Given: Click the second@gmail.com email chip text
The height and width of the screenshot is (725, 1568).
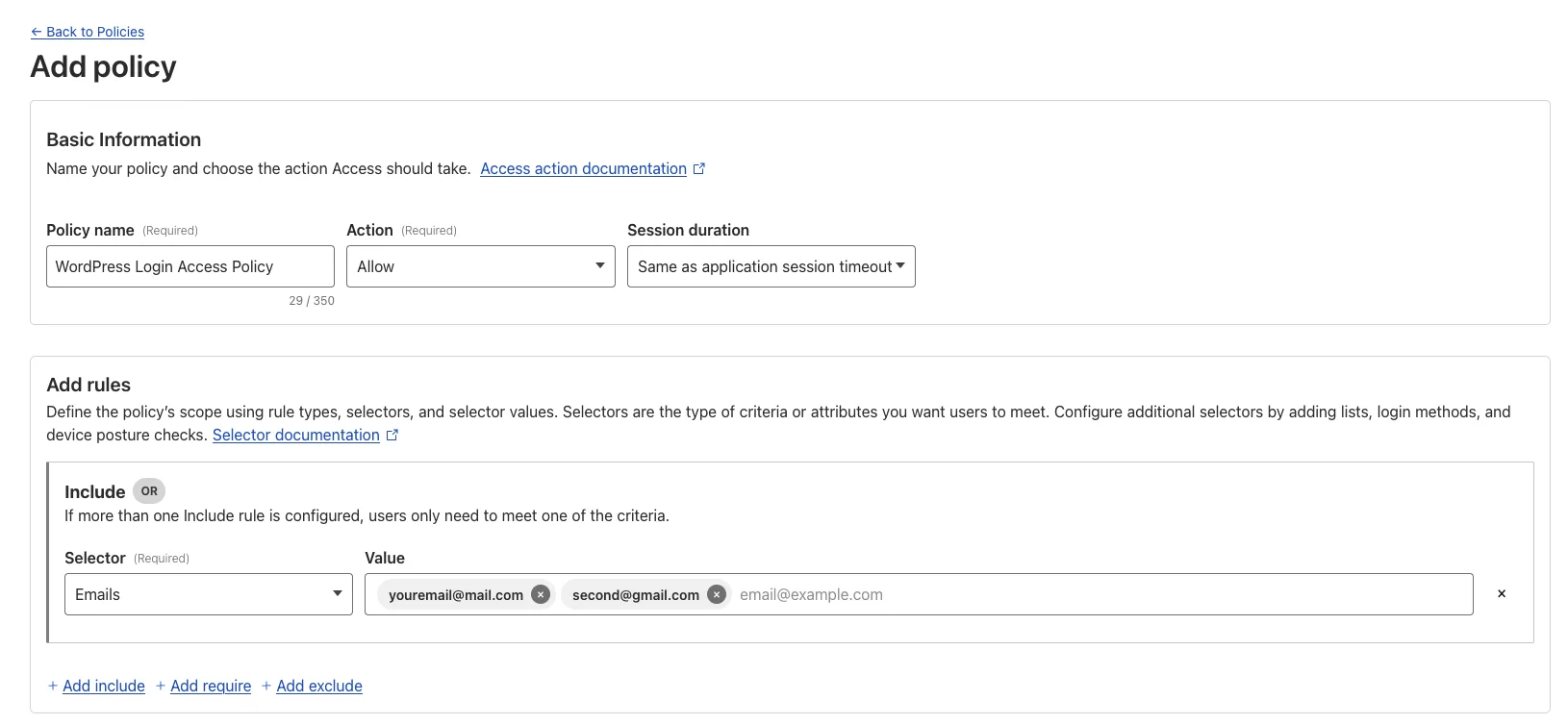Looking at the screenshot, I should pyautogui.click(x=636, y=595).
